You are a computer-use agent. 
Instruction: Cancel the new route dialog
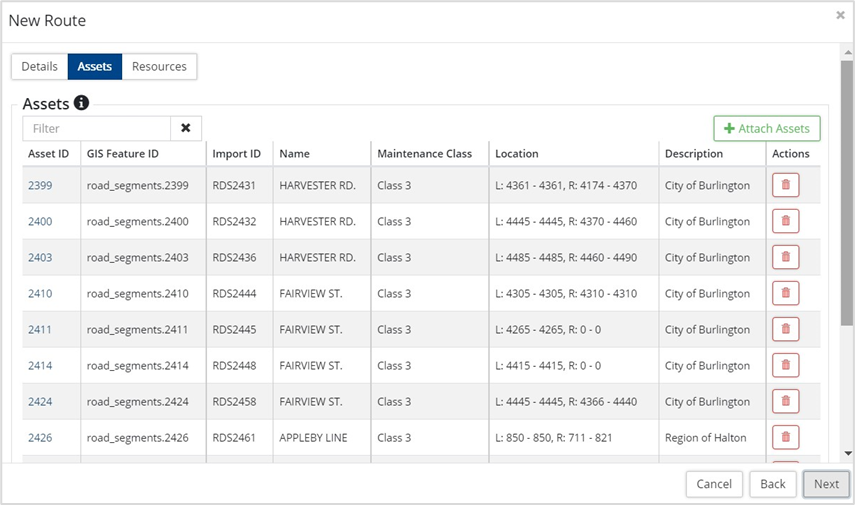click(714, 484)
